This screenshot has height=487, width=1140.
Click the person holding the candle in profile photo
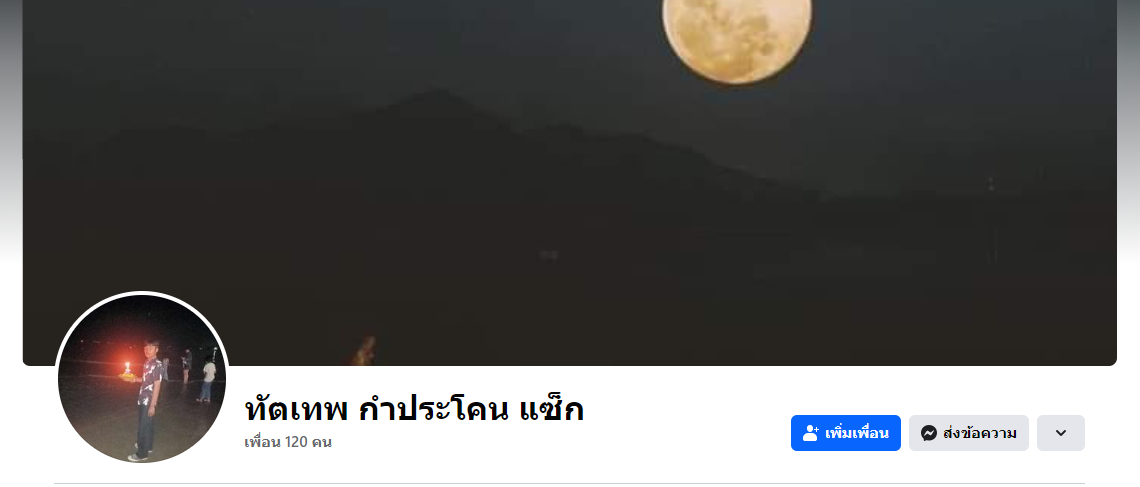(x=148, y=399)
